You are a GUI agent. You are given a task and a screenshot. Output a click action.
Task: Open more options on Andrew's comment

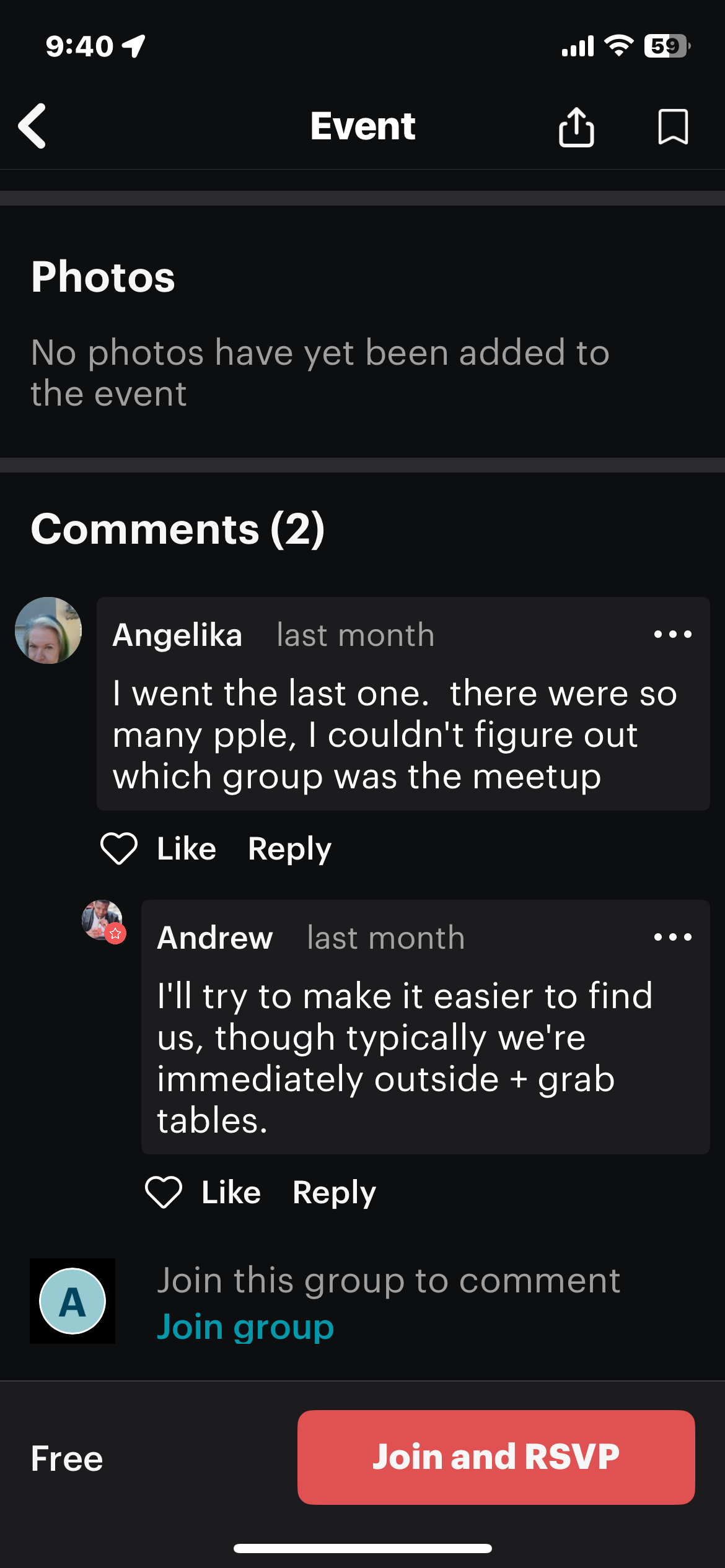(x=672, y=937)
